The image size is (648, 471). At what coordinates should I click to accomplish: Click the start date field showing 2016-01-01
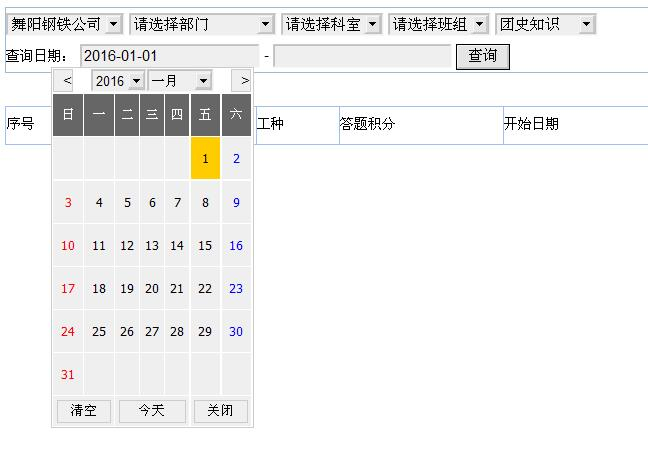tap(169, 56)
